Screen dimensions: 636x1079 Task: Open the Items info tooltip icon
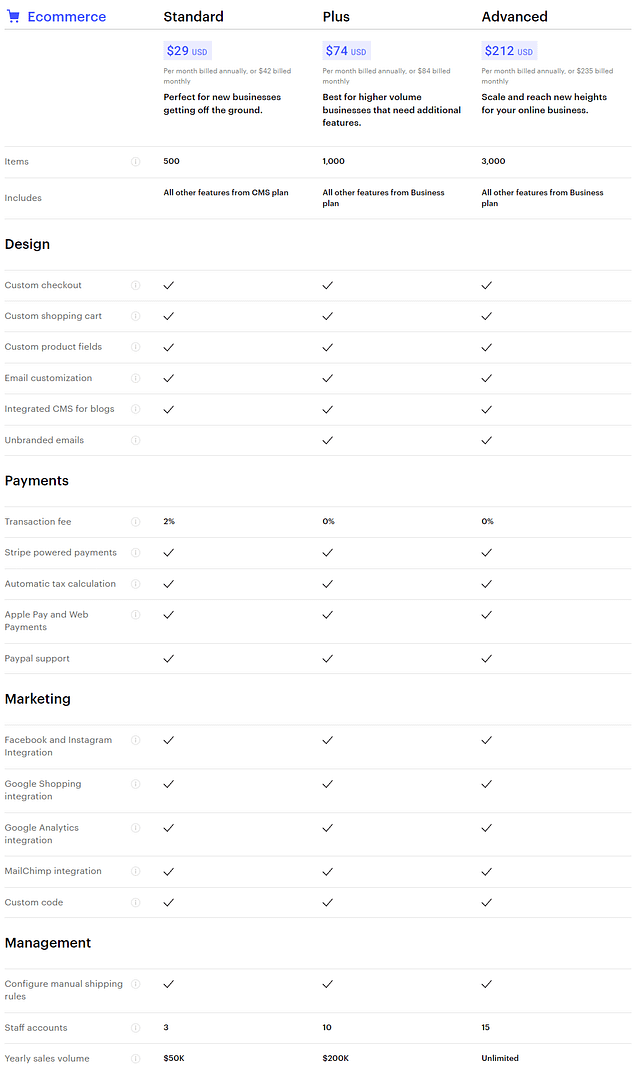point(136,161)
